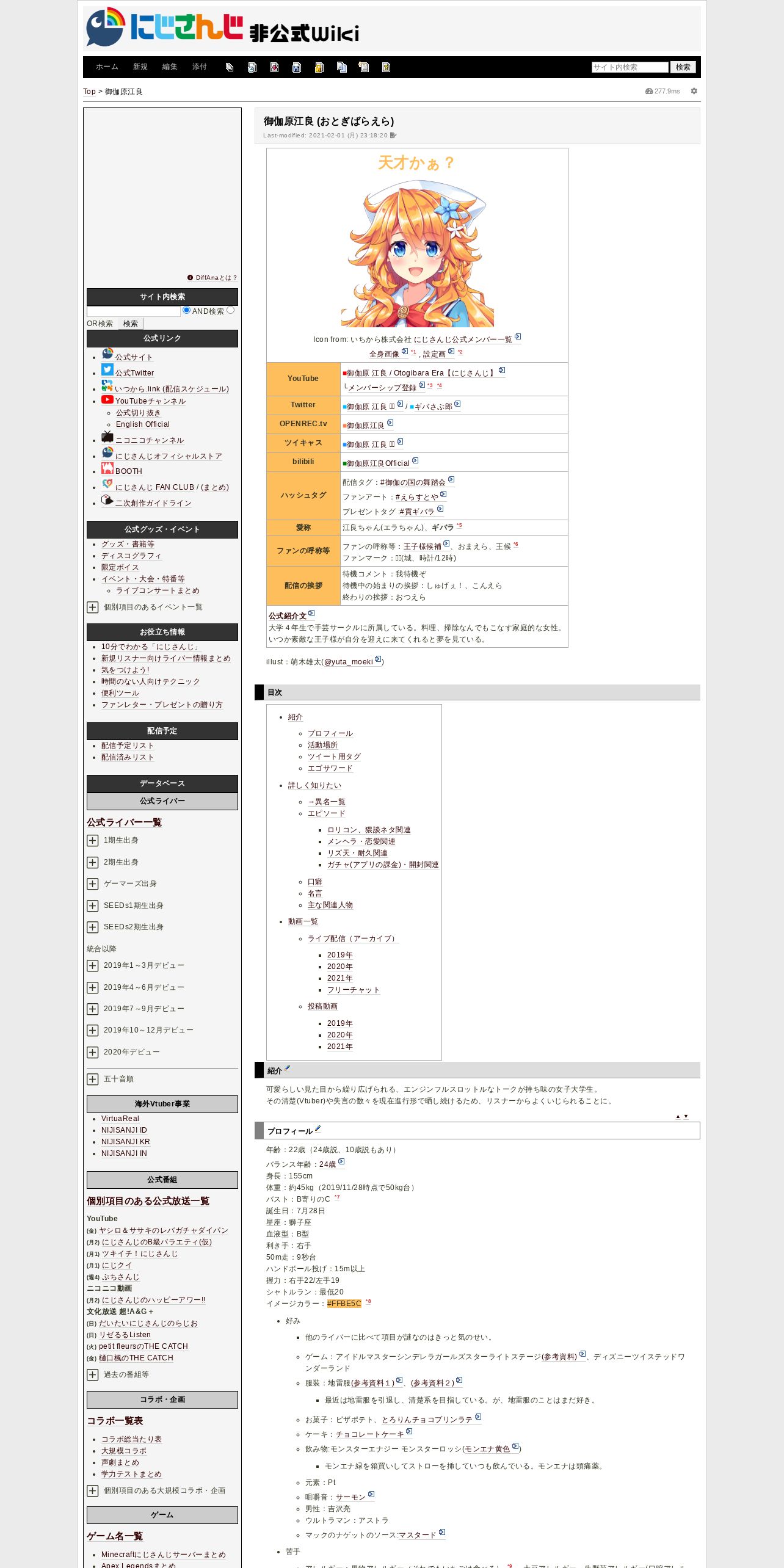This screenshot has width=784, height=1568.
Task: Open the NIJISANJI KR link
Action: point(126,1142)
